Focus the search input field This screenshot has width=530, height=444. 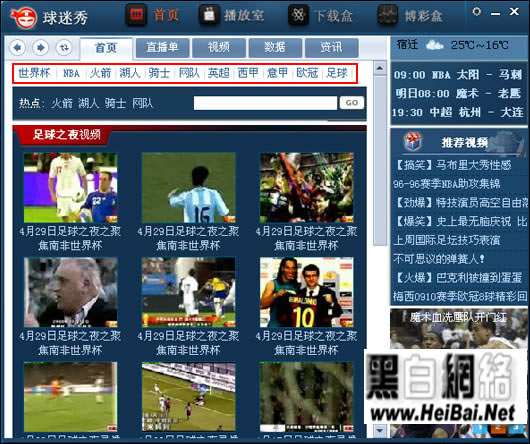tap(265, 103)
